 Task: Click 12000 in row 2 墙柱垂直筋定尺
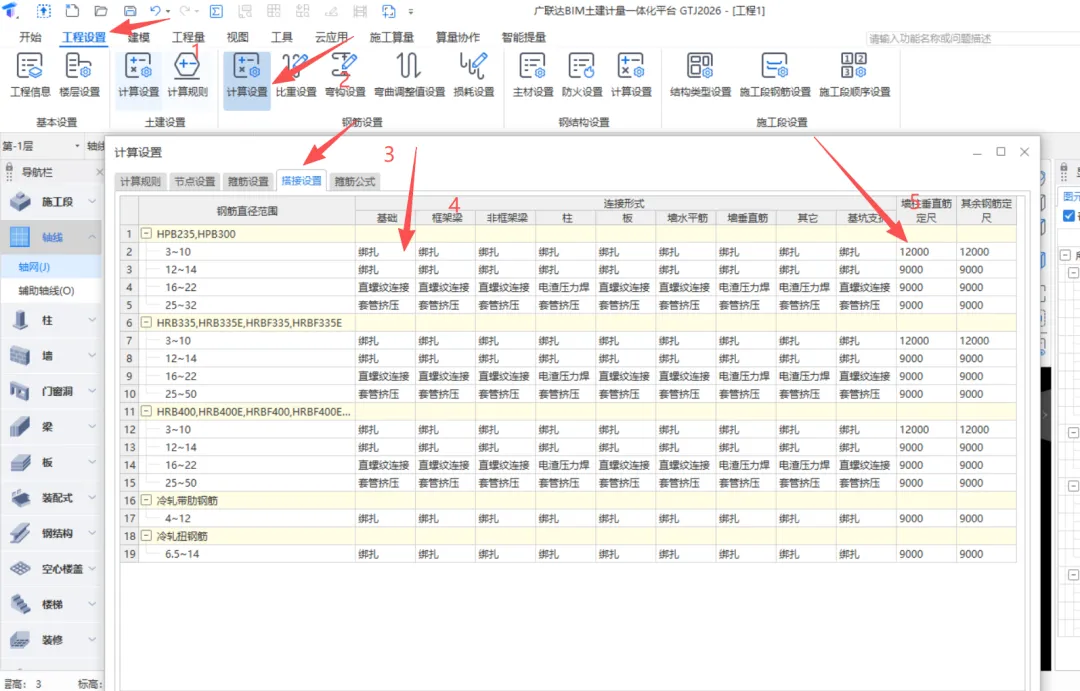[926, 251]
